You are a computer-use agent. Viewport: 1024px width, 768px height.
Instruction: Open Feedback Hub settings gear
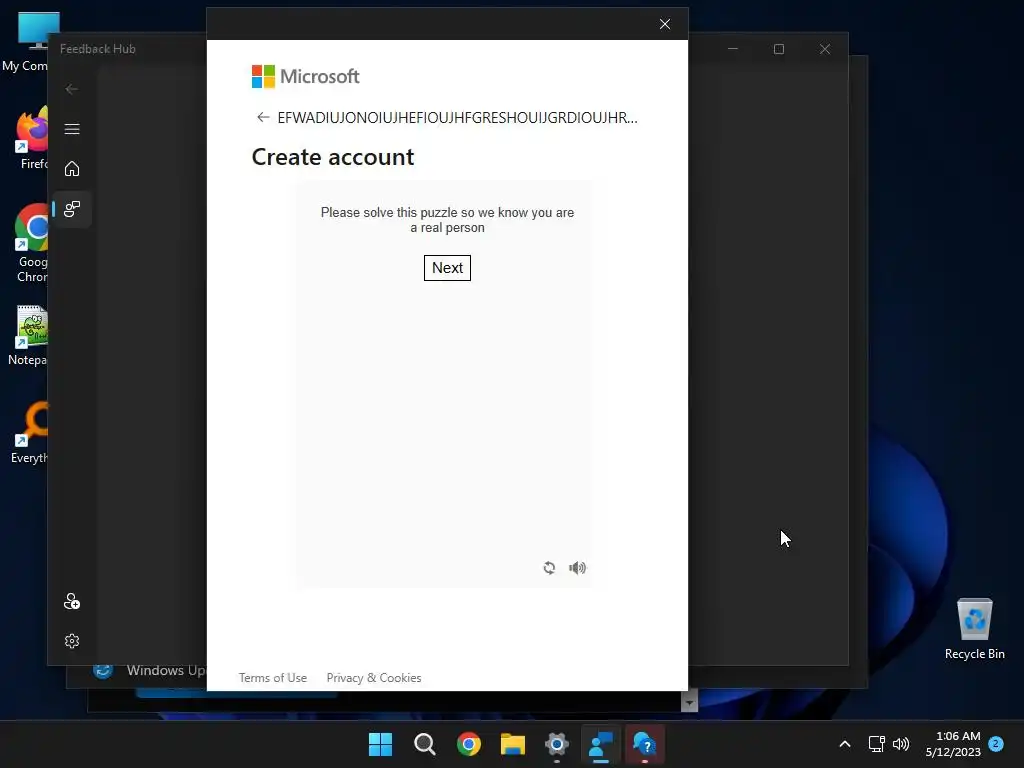pos(72,641)
